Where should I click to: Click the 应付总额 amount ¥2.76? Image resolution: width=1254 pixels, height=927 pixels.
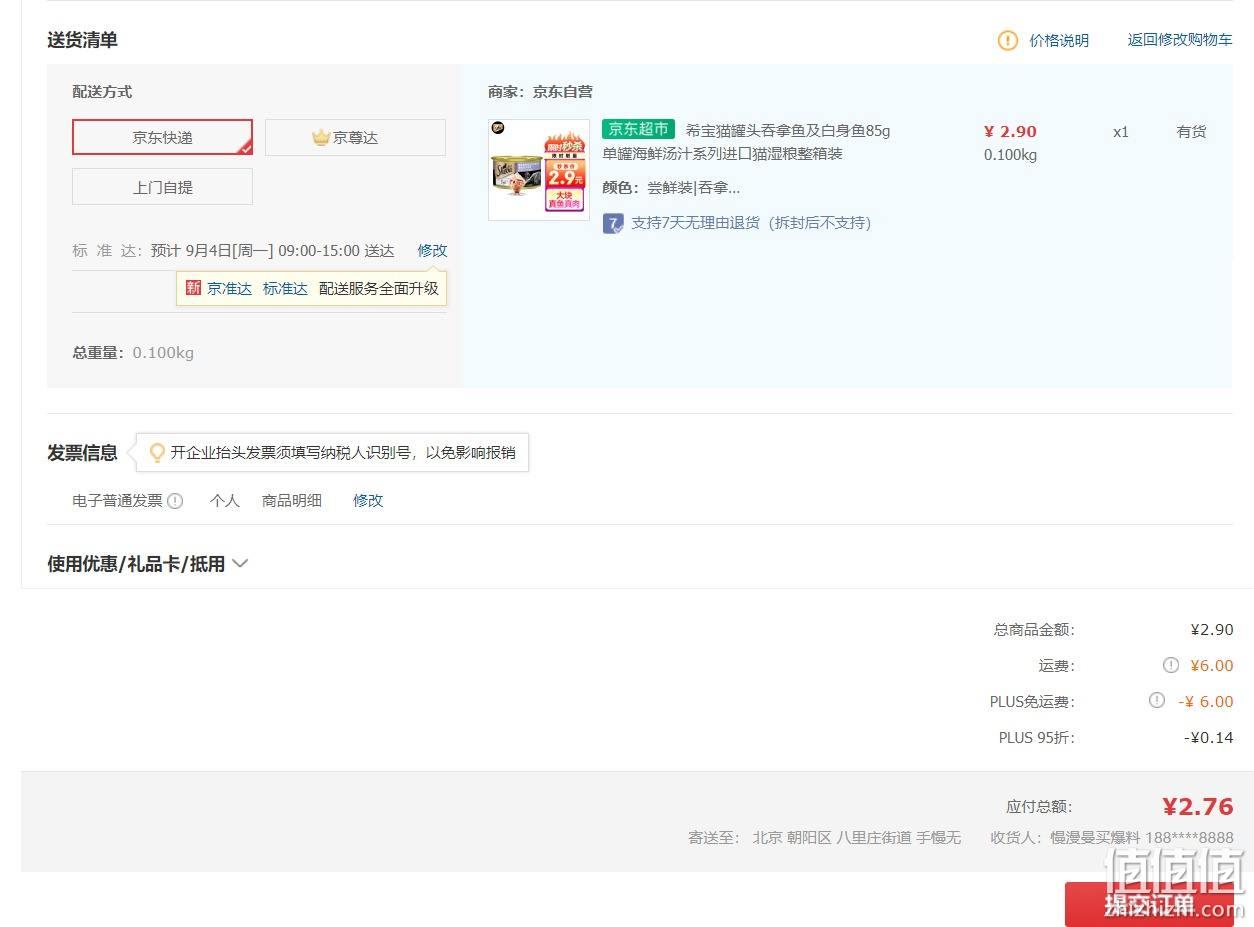click(1197, 807)
